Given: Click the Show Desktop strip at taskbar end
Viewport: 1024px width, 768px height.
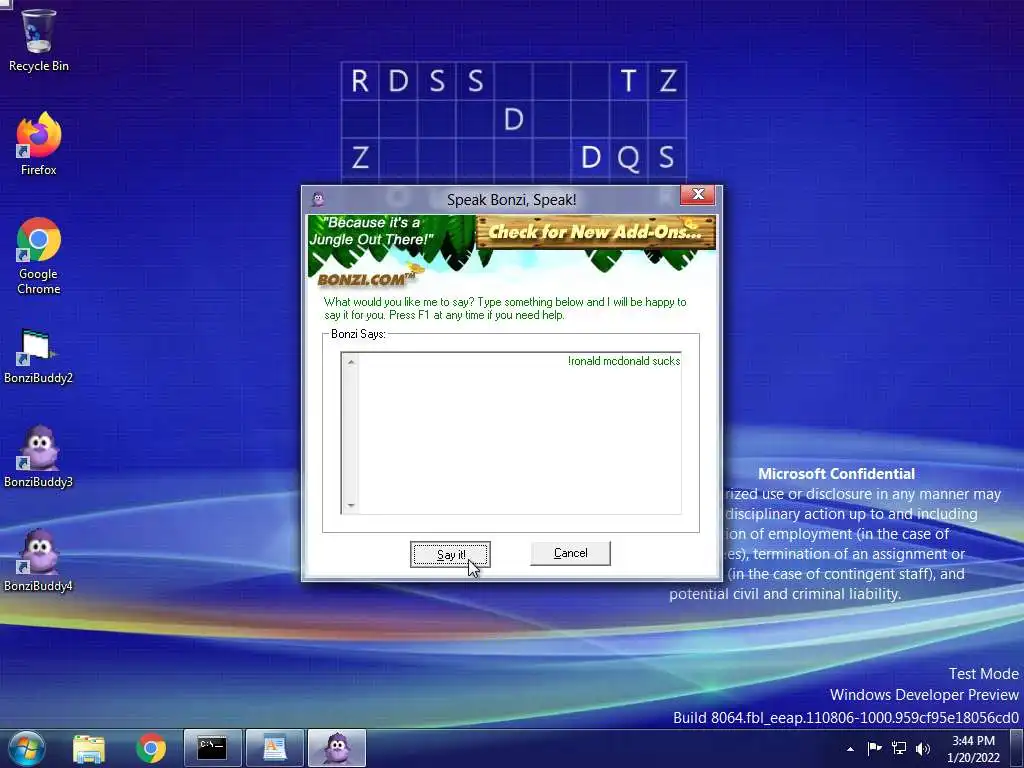Looking at the screenshot, I should pos(1017,748).
